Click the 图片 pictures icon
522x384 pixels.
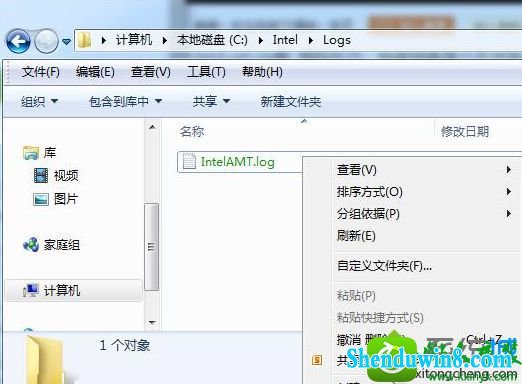(41, 199)
